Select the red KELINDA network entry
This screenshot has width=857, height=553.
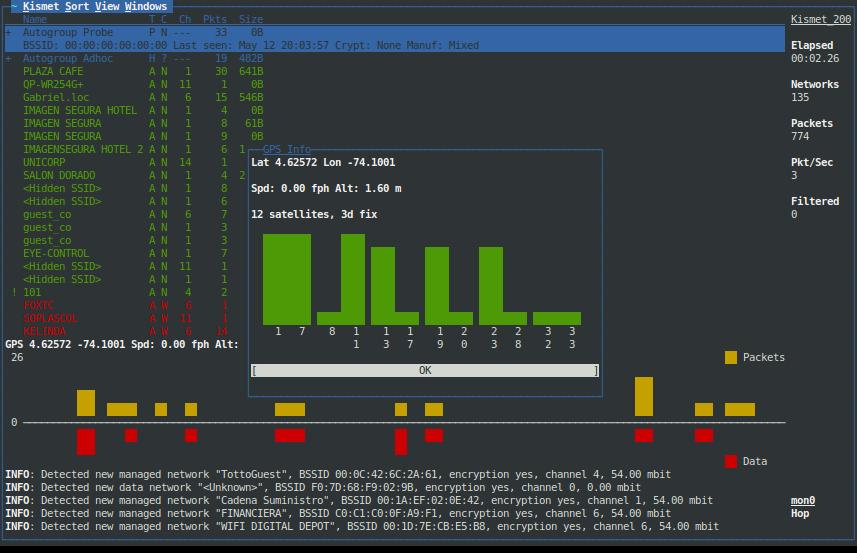pyautogui.click(x=45, y=331)
